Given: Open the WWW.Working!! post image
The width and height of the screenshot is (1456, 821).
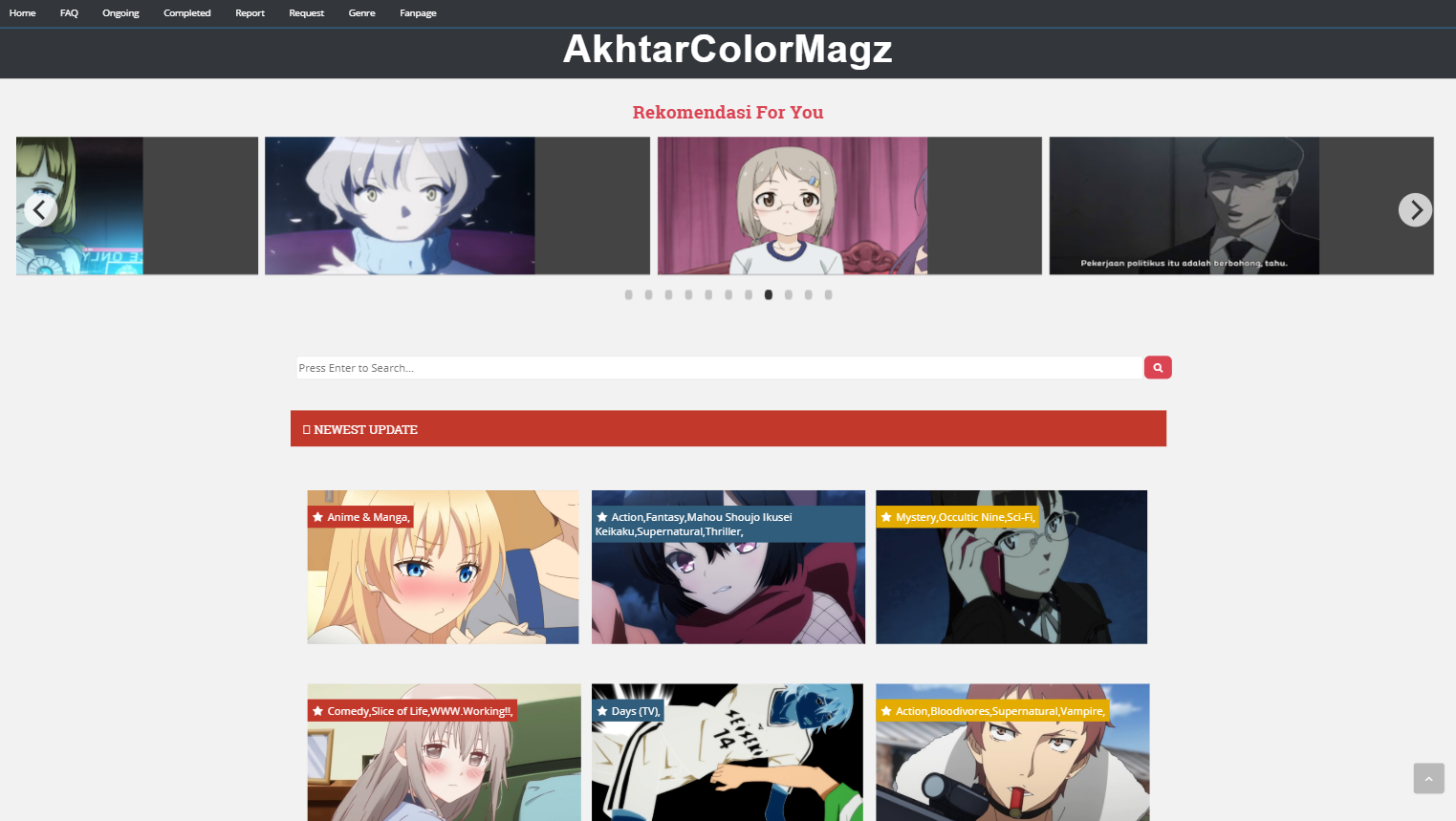Looking at the screenshot, I should coord(444,752).
